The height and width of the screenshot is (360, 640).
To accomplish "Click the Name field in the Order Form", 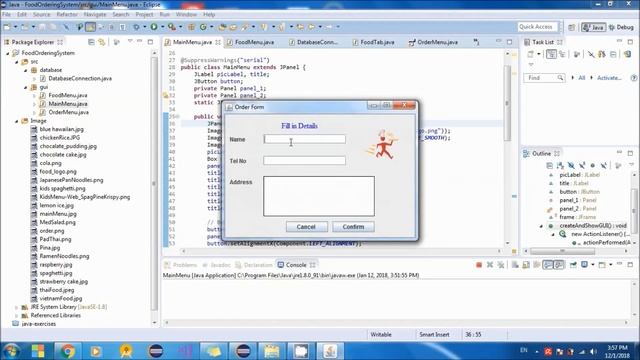I will click(304, 139).
